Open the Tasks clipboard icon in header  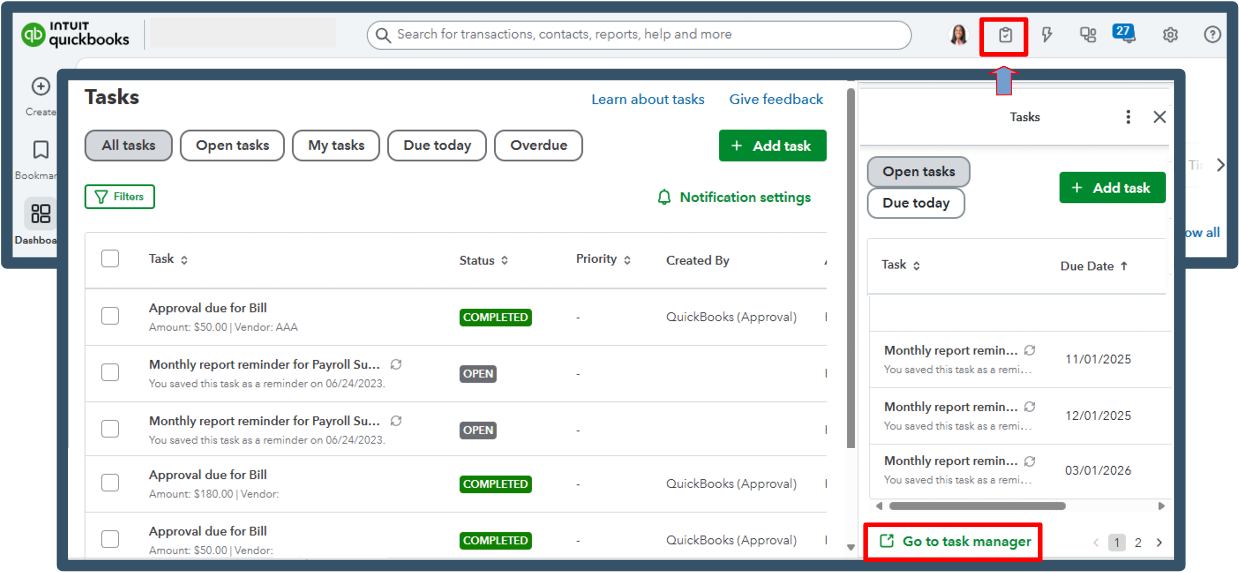click(x=1005, y=35)
